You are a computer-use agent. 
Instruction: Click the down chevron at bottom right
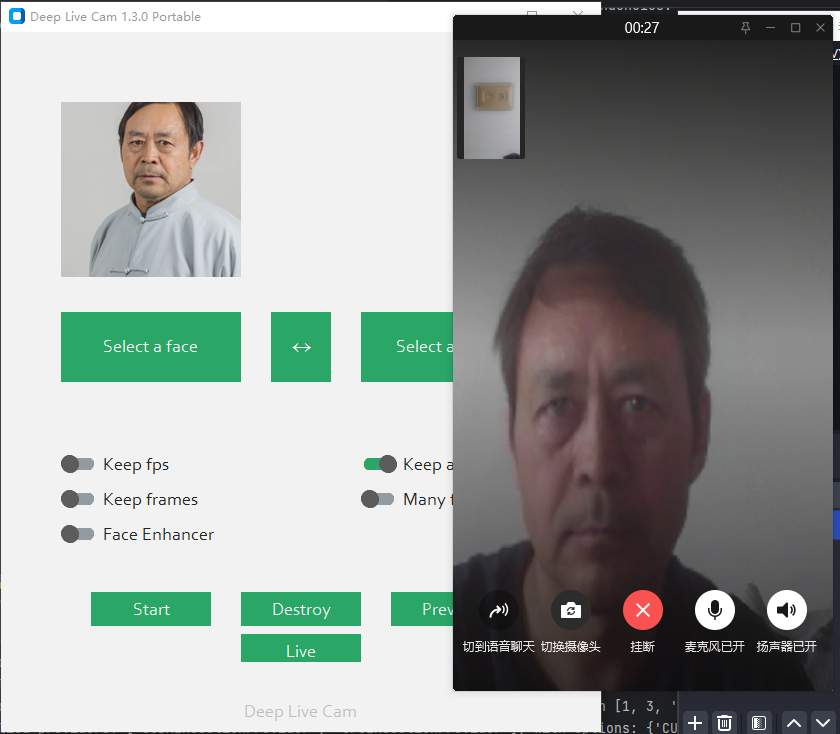coord(822,722)
